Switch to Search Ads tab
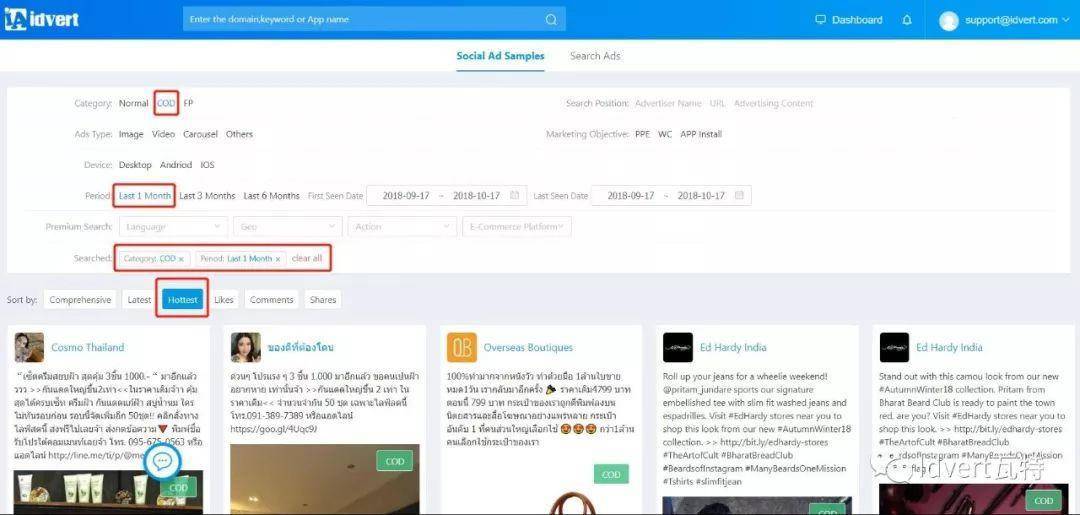The image size is (1080, 515). coord(595,56)
